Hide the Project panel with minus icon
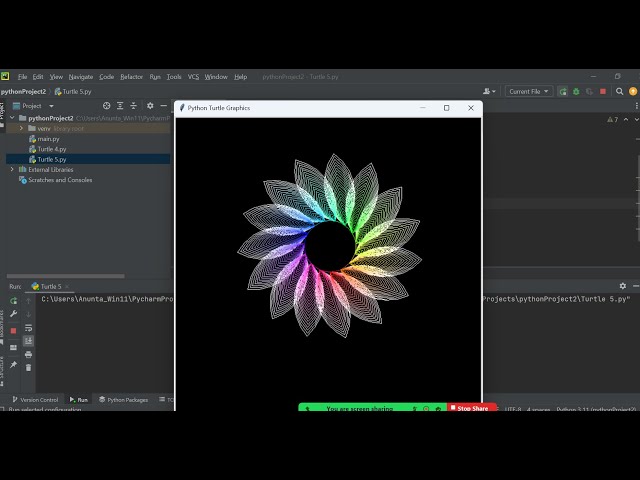The image size is (640, 480). [x=164, y=106]
